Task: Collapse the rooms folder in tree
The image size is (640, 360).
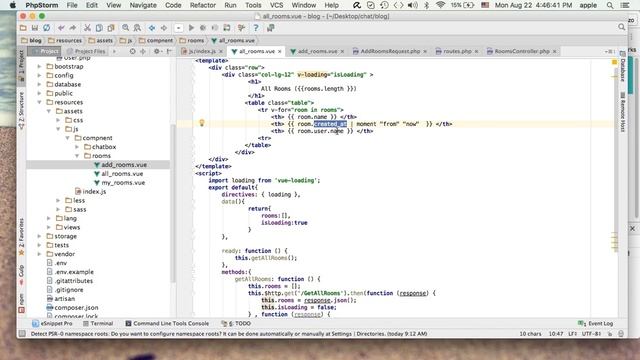Action: coord(77,156)
